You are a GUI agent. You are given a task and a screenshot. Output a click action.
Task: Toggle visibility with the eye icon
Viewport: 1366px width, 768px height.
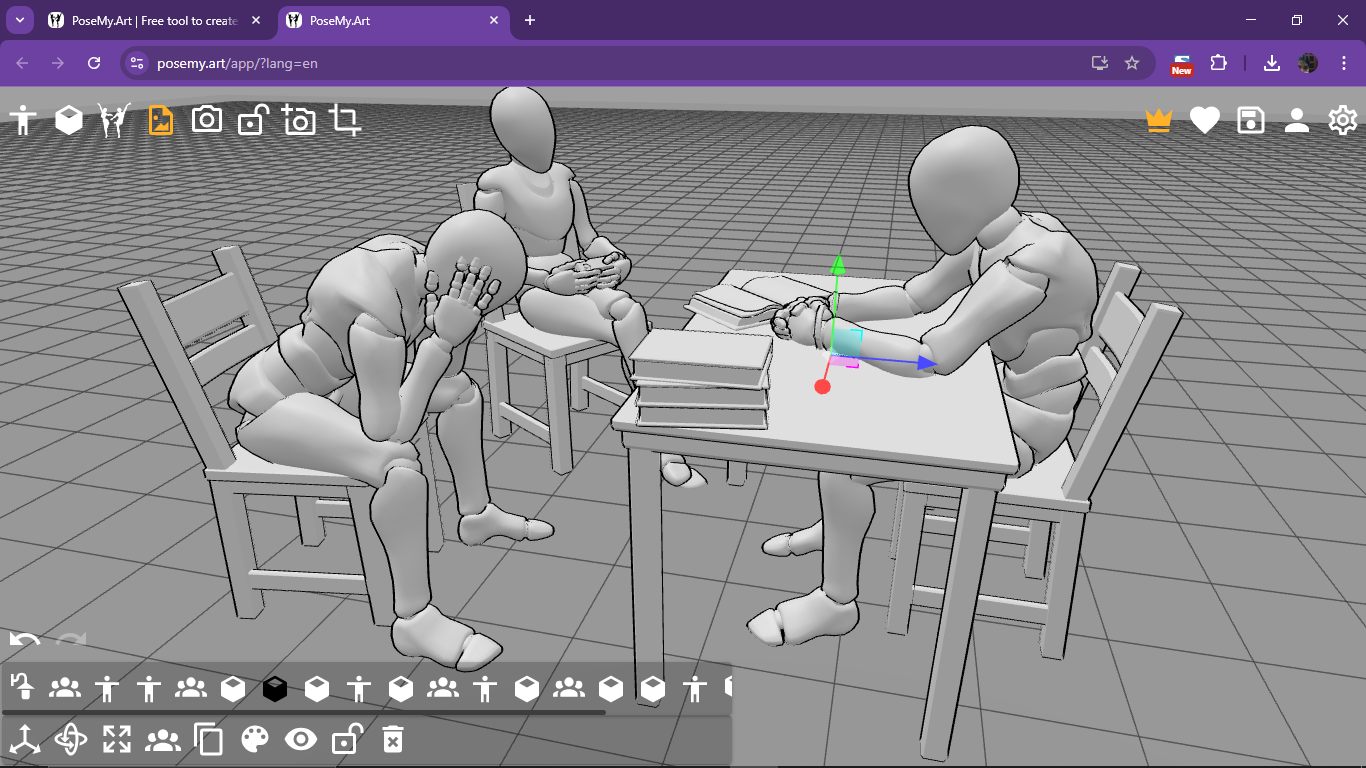tap(301, 740)
